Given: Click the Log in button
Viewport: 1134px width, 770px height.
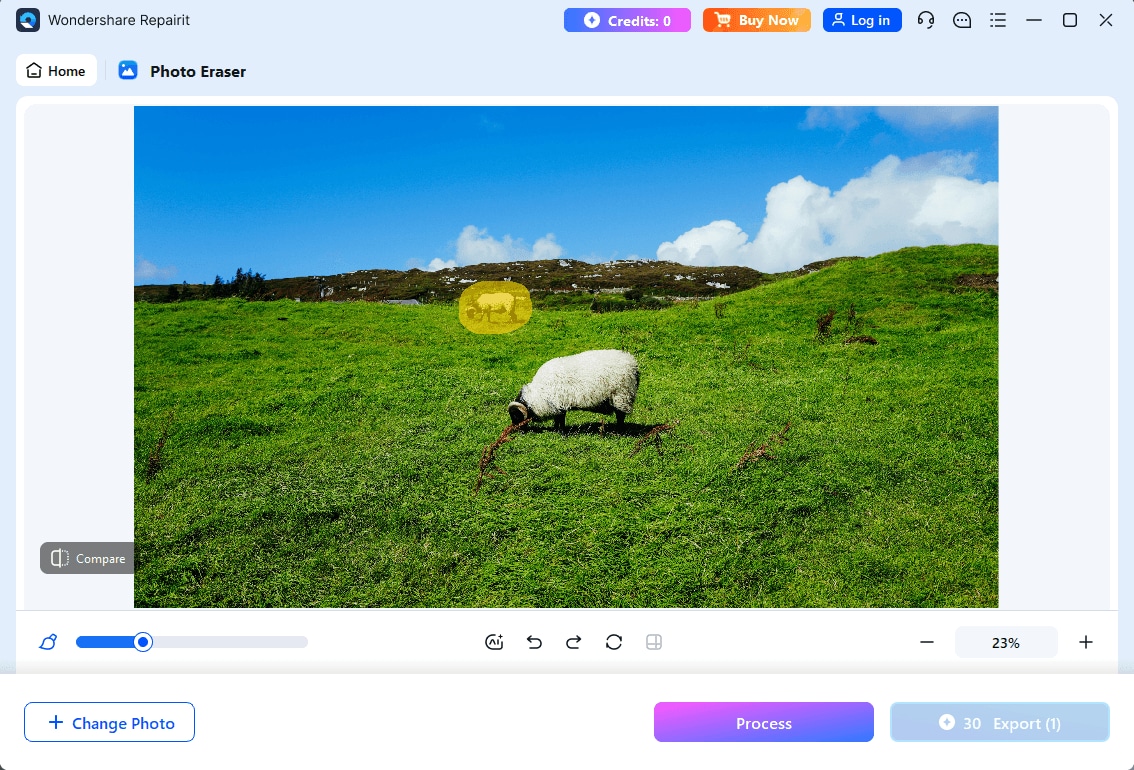Looking at the screenshot, I should pyautogui.click(x=861, y=20).
